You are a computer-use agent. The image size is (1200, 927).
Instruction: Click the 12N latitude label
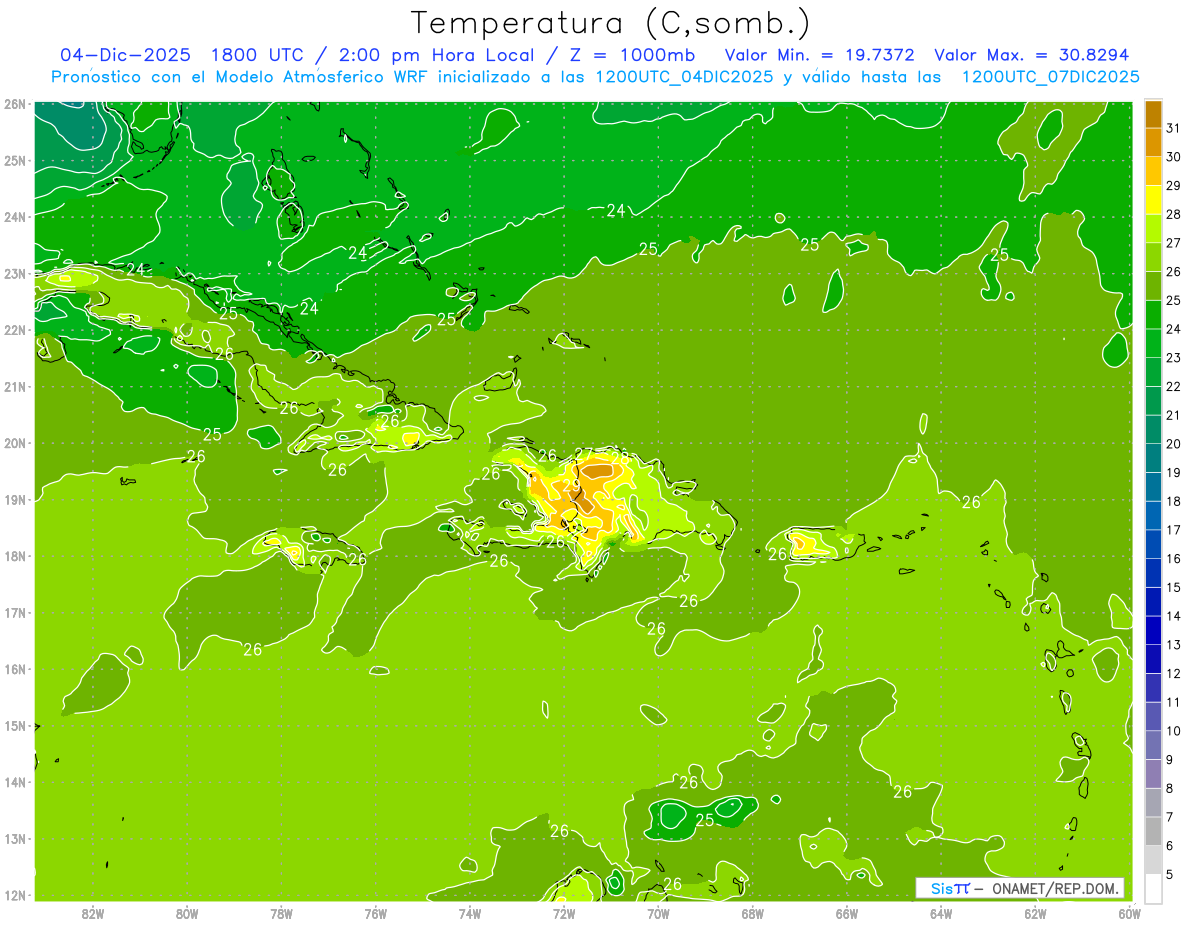[x=14, y=895]
